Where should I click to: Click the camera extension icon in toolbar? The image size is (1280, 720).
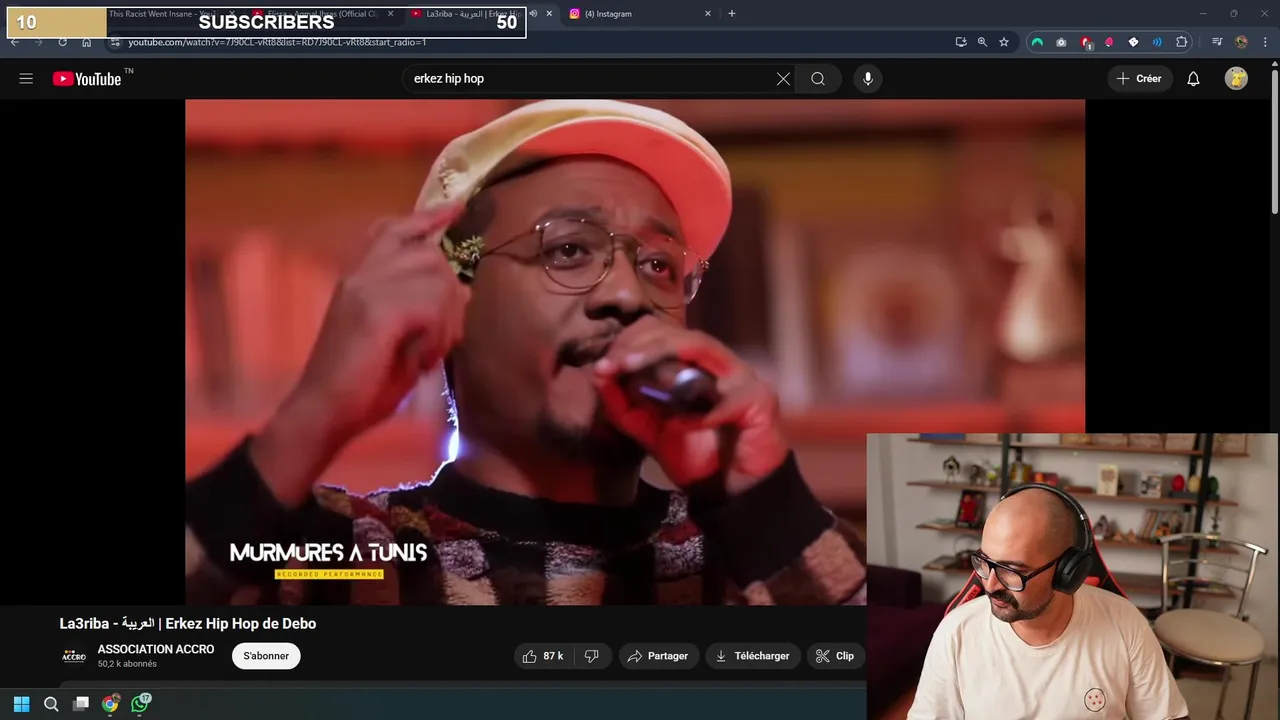[x=1061, y=42]
